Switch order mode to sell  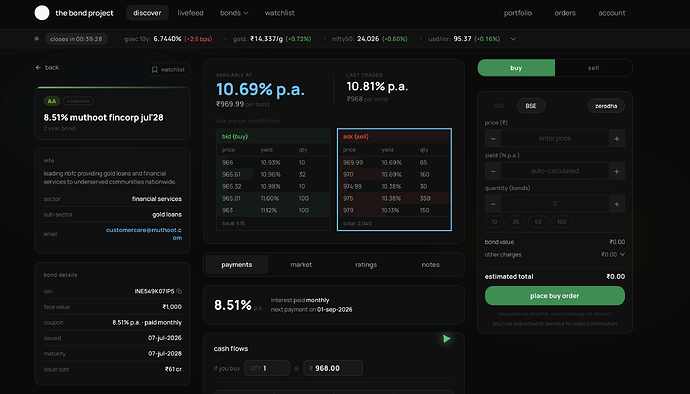pyautogui.click(x=593, y=68)
